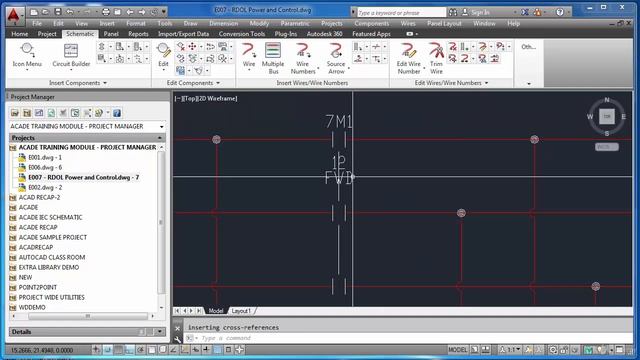Click Sign In link

tap(480, 13)
